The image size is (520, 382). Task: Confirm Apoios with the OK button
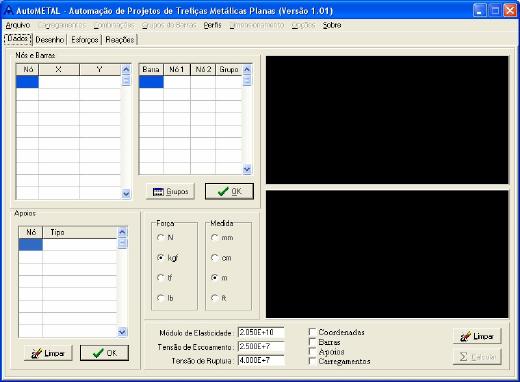click(104, 353)
